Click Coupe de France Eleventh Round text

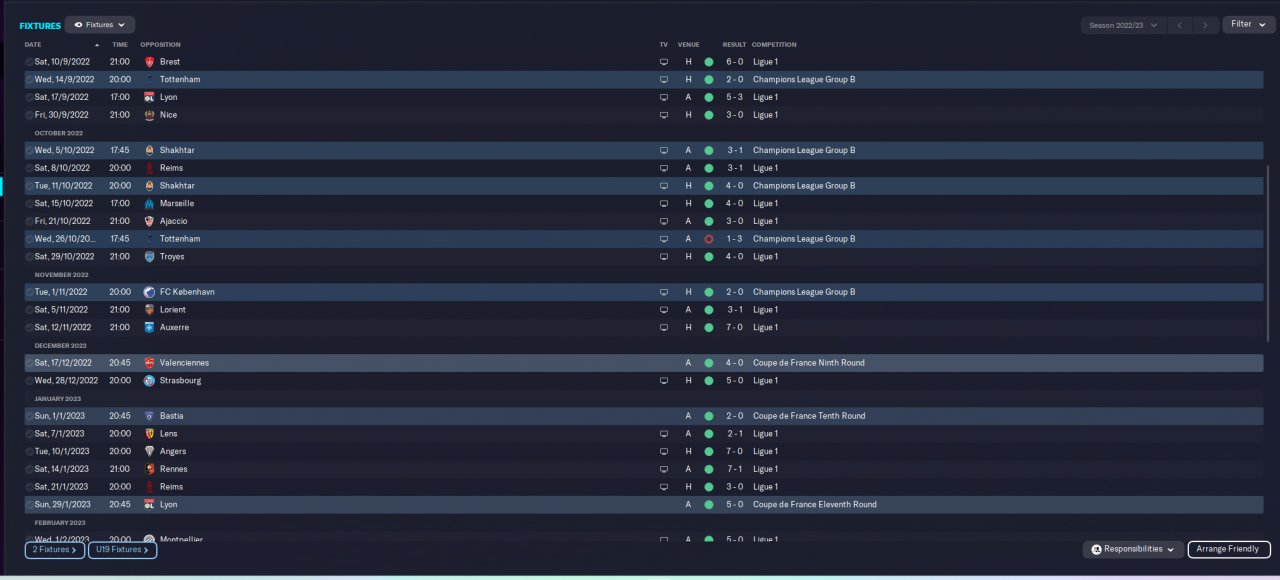[815, 505]
